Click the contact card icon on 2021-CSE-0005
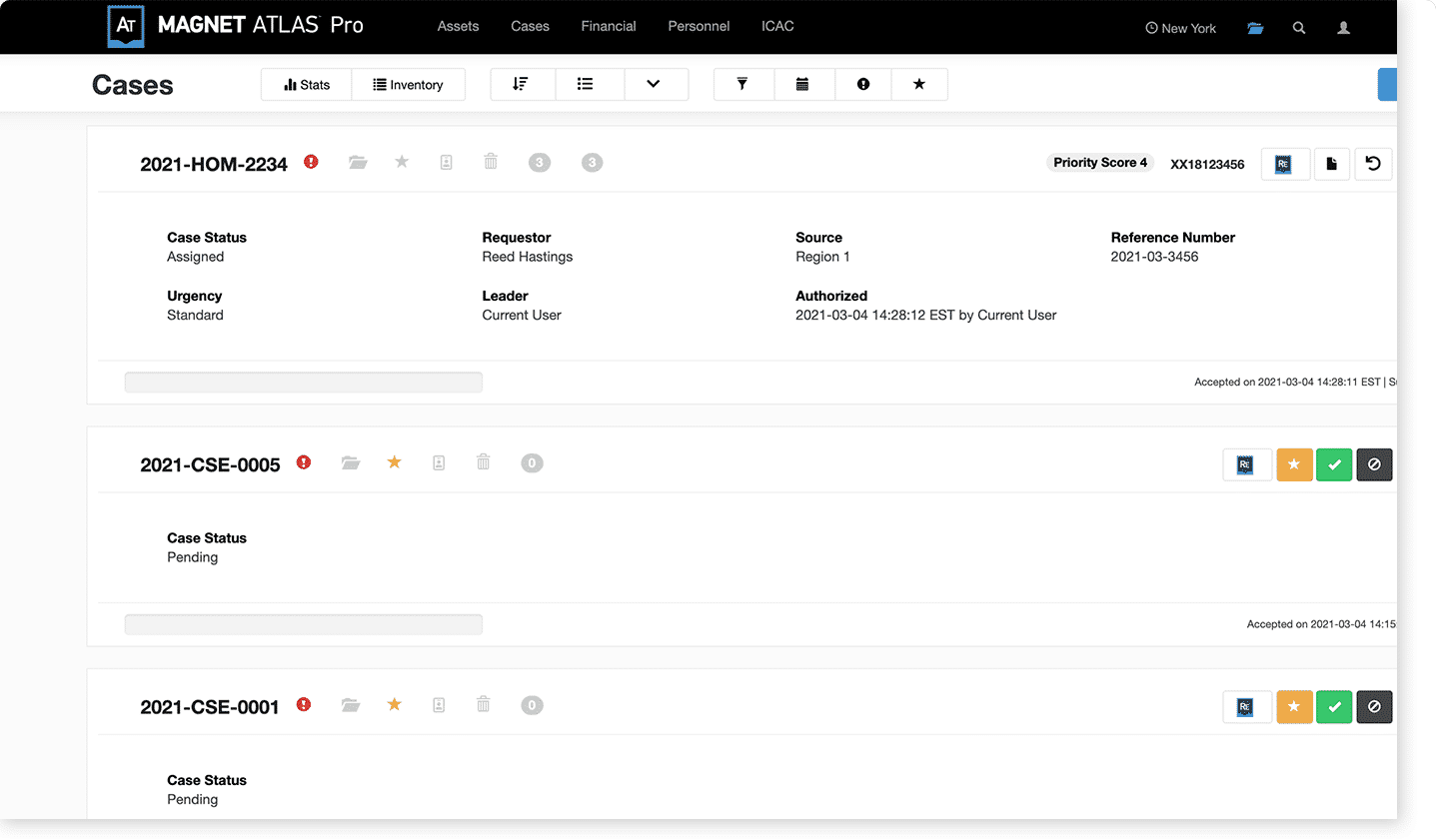The height and width of the screenshot is (840, 1436). click(x=439, y=462)
